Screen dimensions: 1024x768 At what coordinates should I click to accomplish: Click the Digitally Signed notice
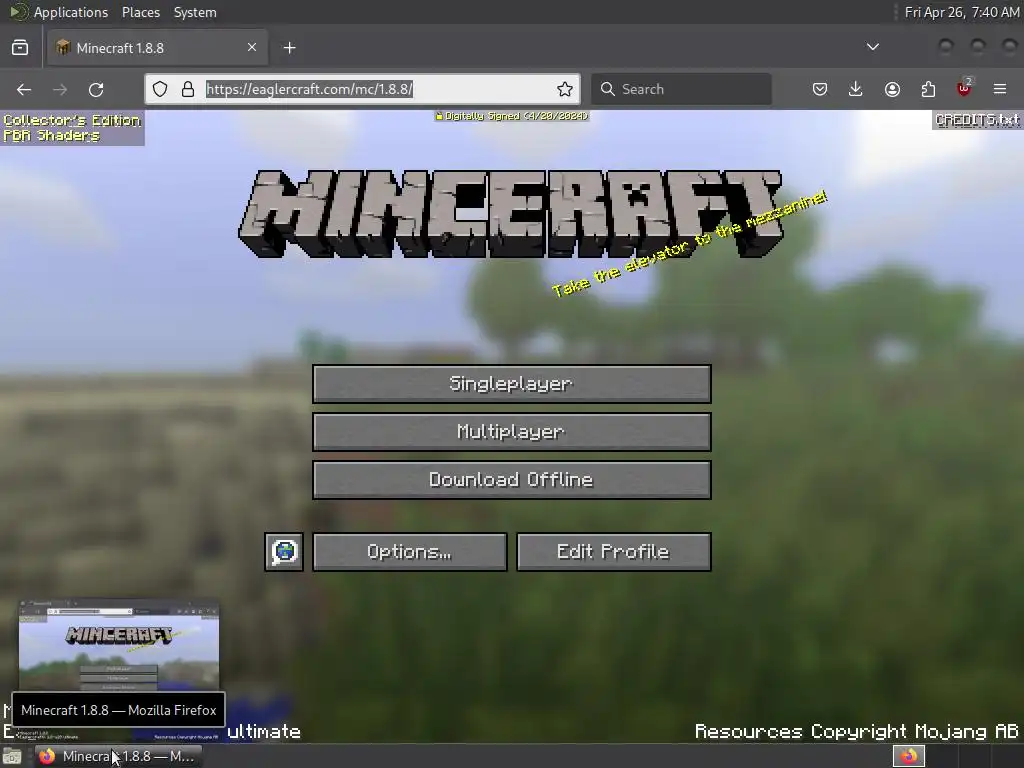tap(512, 116)
